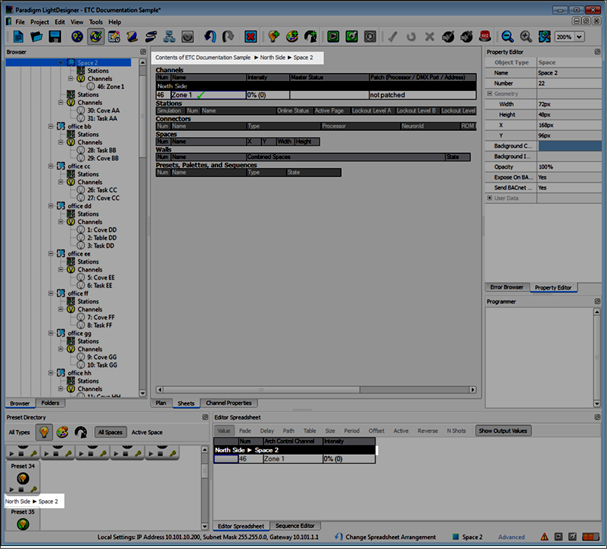Click the Undo arrow icon
This screenshot has height=554, width=607.
click(210, 37)
